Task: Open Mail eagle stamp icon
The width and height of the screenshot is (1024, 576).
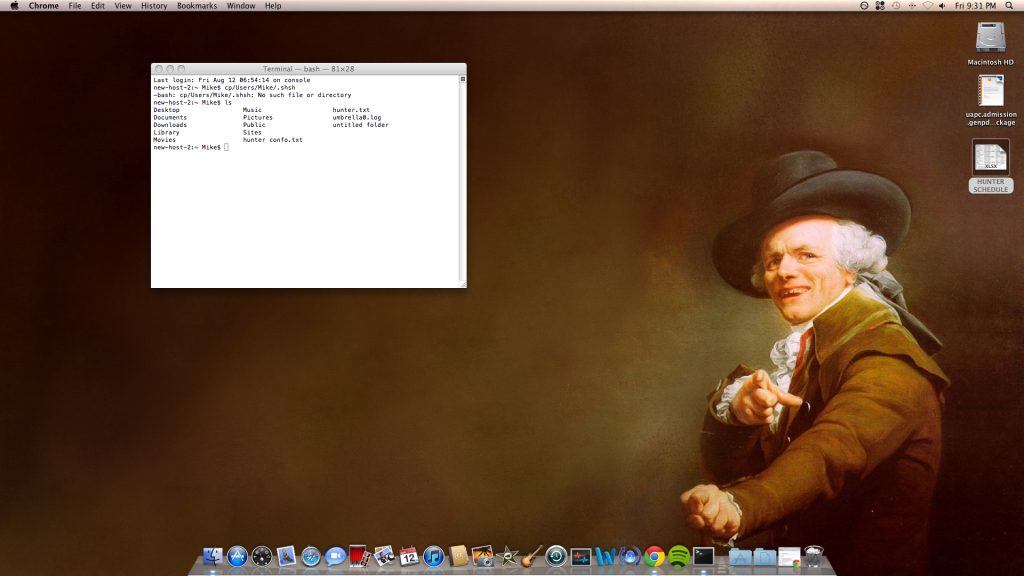Action: point(286,556)
